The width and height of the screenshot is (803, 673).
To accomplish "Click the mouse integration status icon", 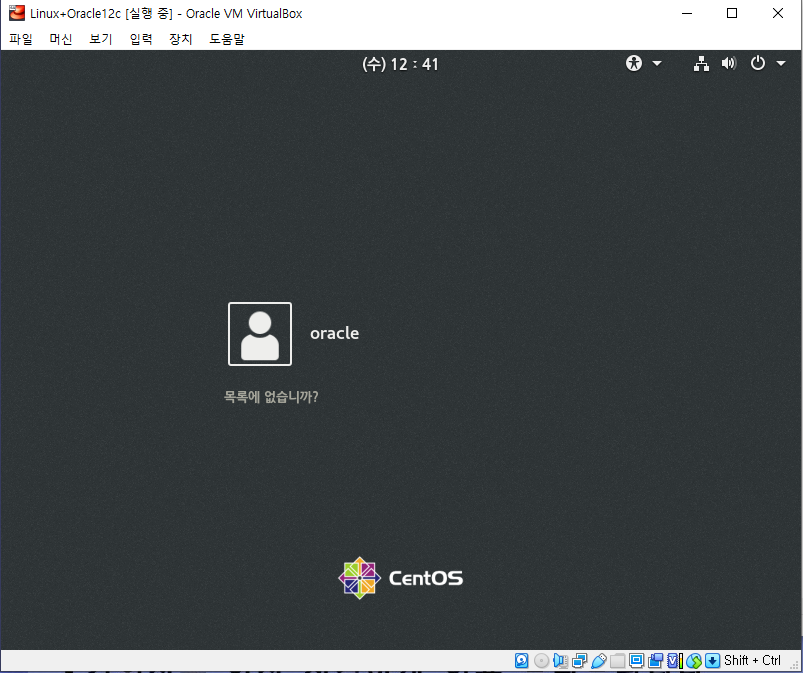I will coord(694,661).
